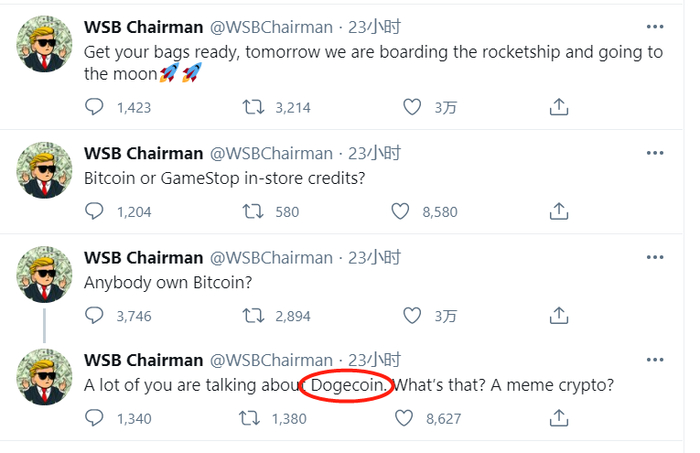Reply to the 'Anybody own Bitcoin?' tweet
This screenshot has width=700, height=453.
(95, 315)
